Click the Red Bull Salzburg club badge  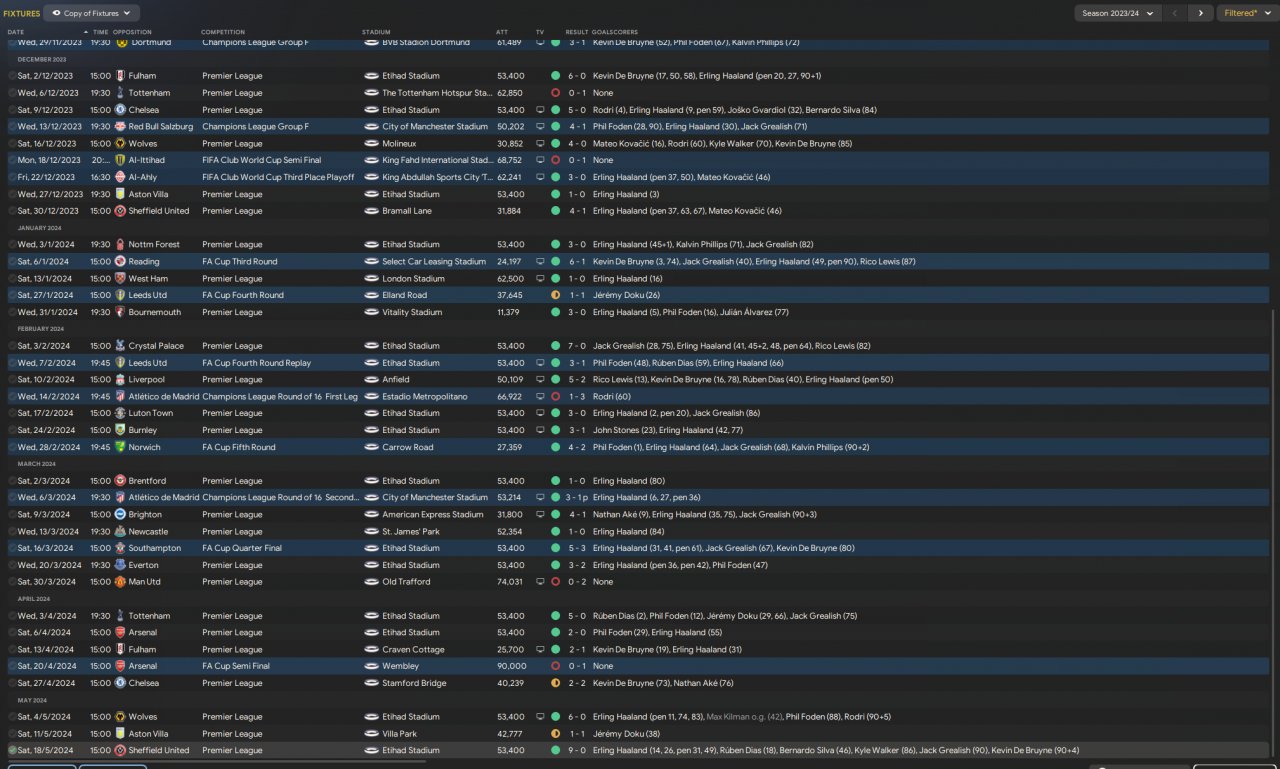coord(121,127)
